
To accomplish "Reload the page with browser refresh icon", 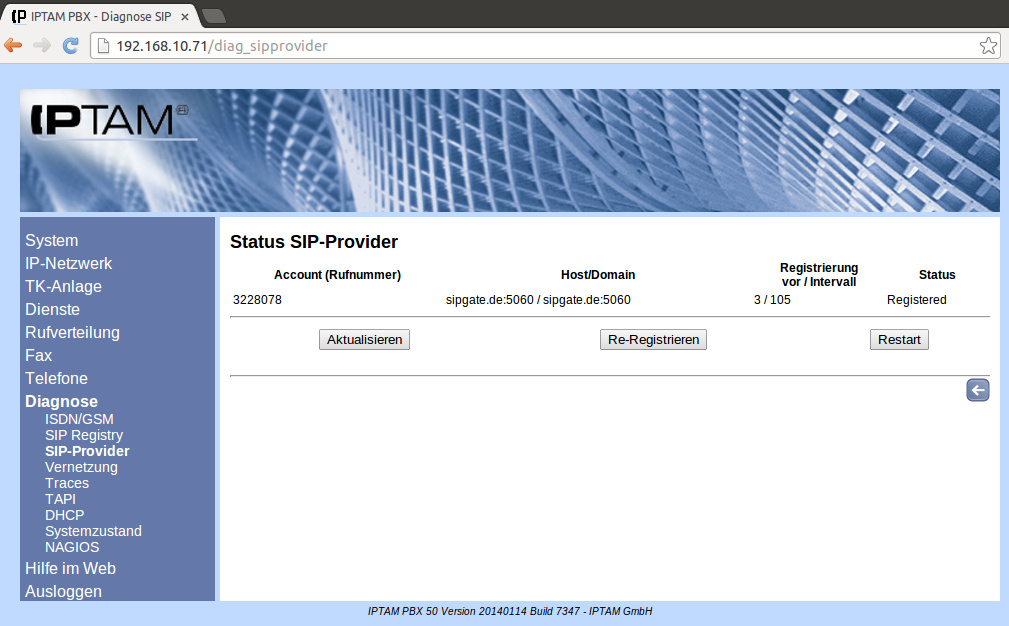I will pyautogui.click(x=70, y=46).
